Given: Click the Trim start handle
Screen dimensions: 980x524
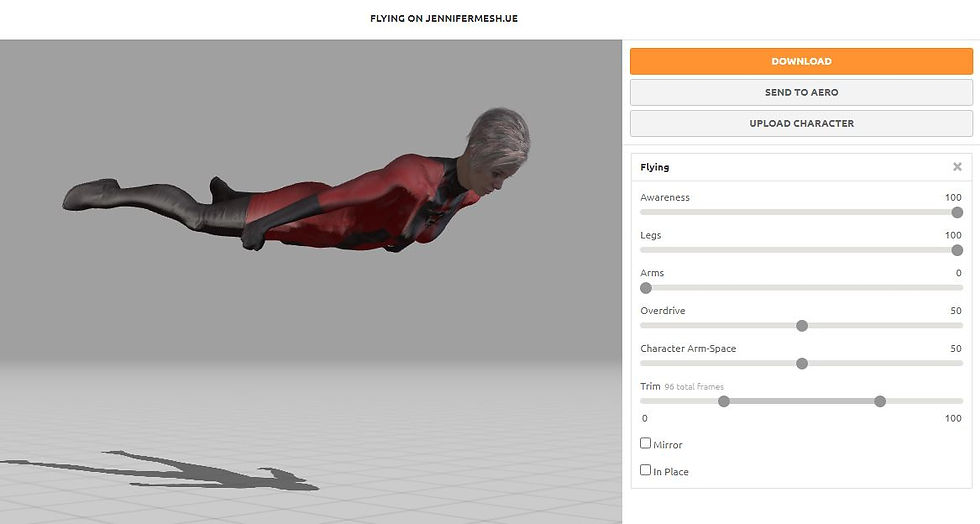Looking at the screenshot, I should click(x=724, y=401).
